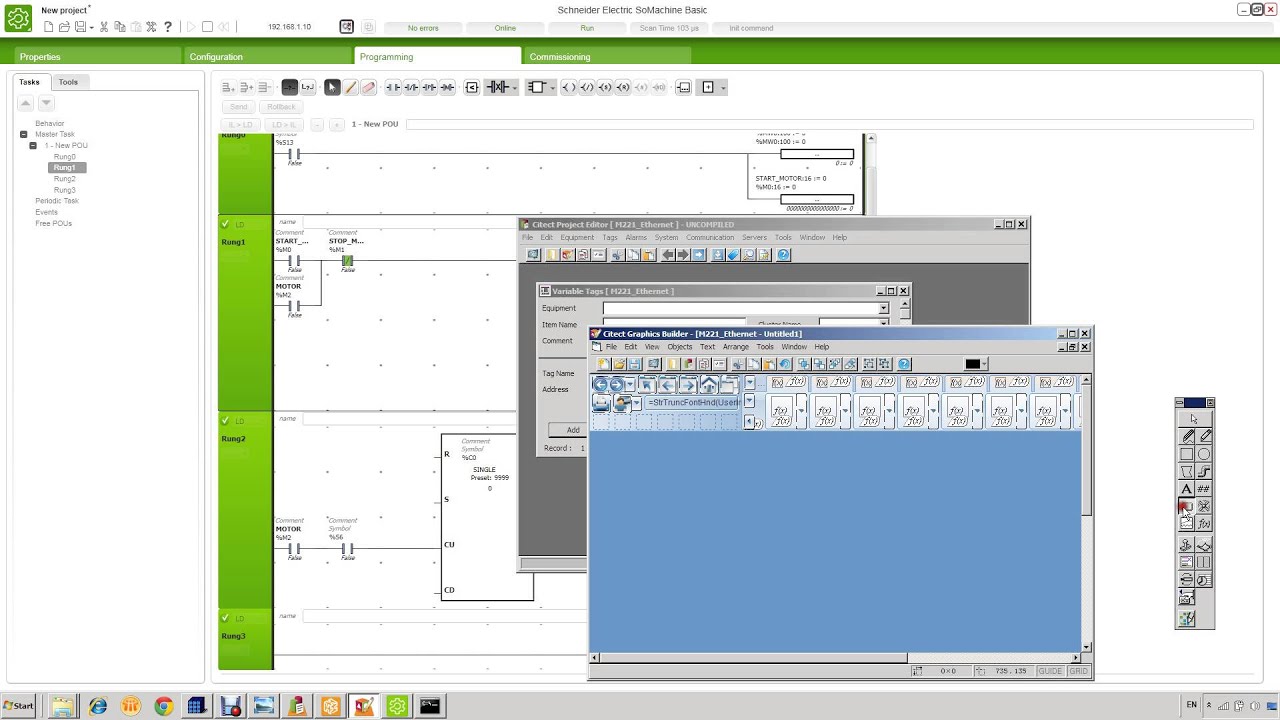Insert a normally open contact
This screenshot has height=720, width=1280.
pyautogui.click(x=393, y=88)
